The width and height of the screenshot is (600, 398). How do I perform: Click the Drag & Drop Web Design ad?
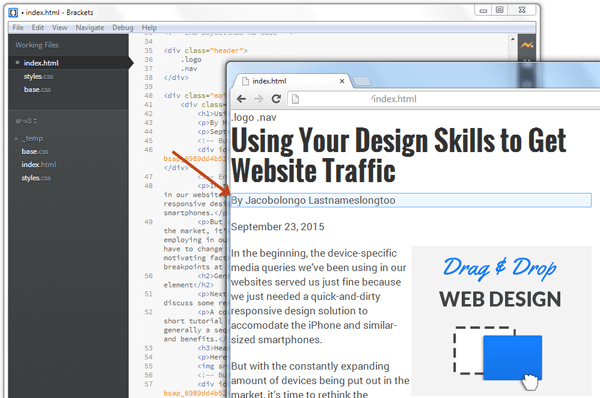tap(501, 321)
